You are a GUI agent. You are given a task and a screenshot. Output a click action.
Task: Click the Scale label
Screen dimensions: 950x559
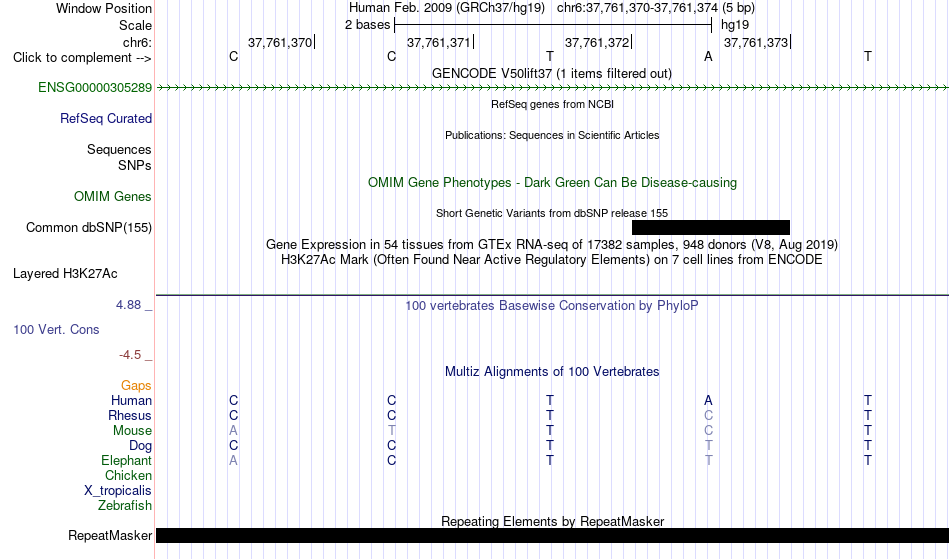(136, 25)
